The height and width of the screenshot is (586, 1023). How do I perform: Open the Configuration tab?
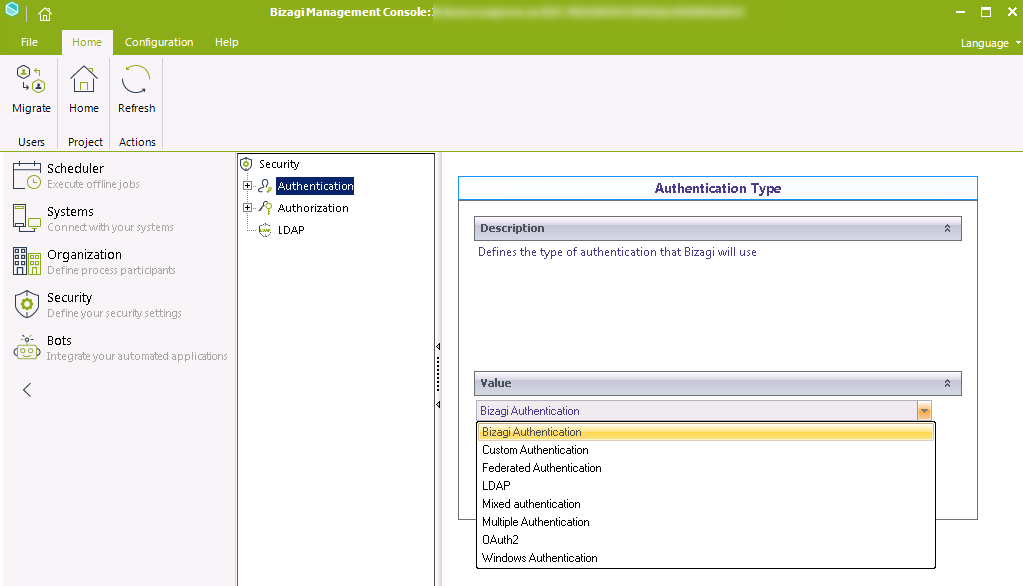coord(159,42)
